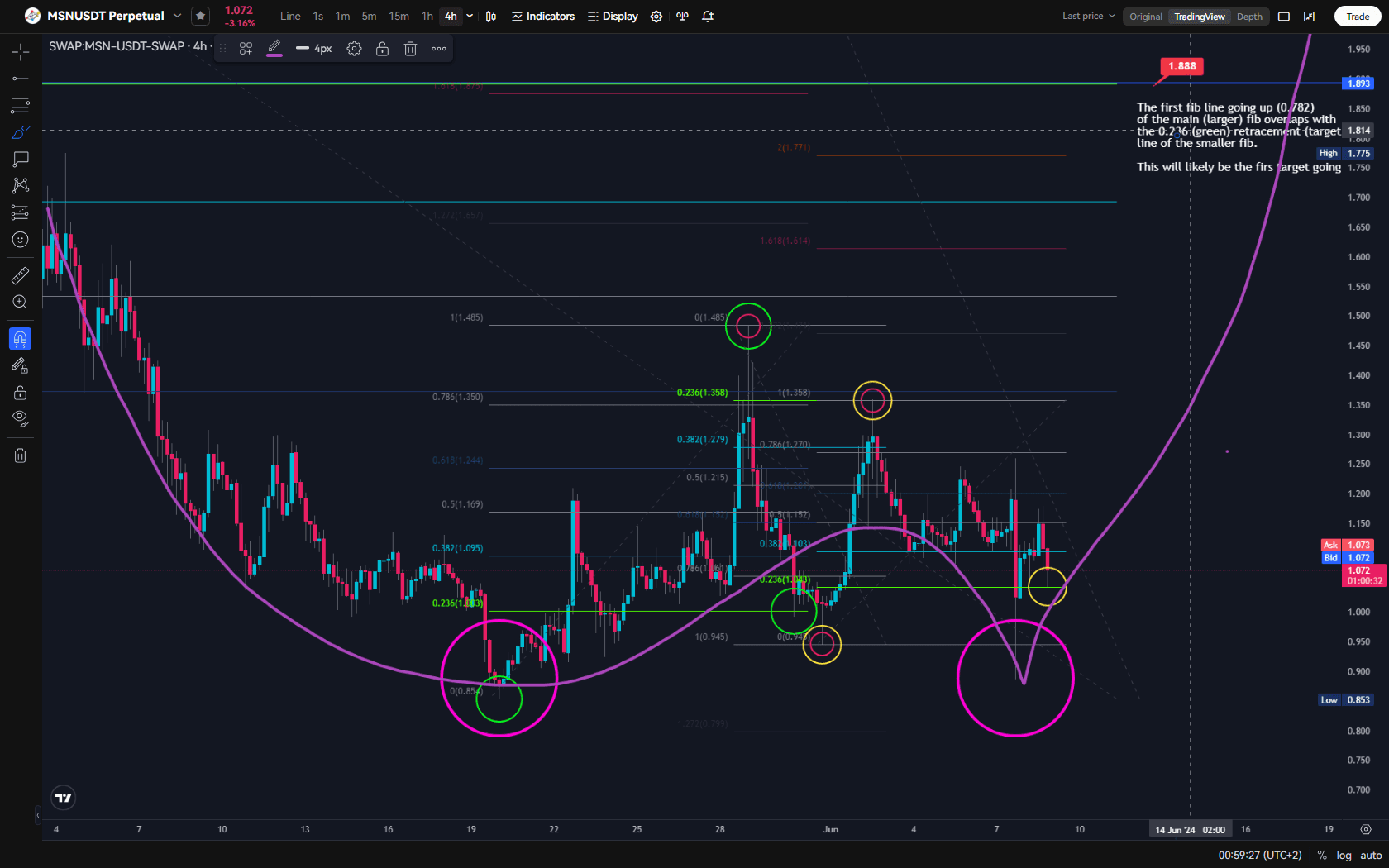
Task: Click the Trade button
Action: click(1358, 17)
